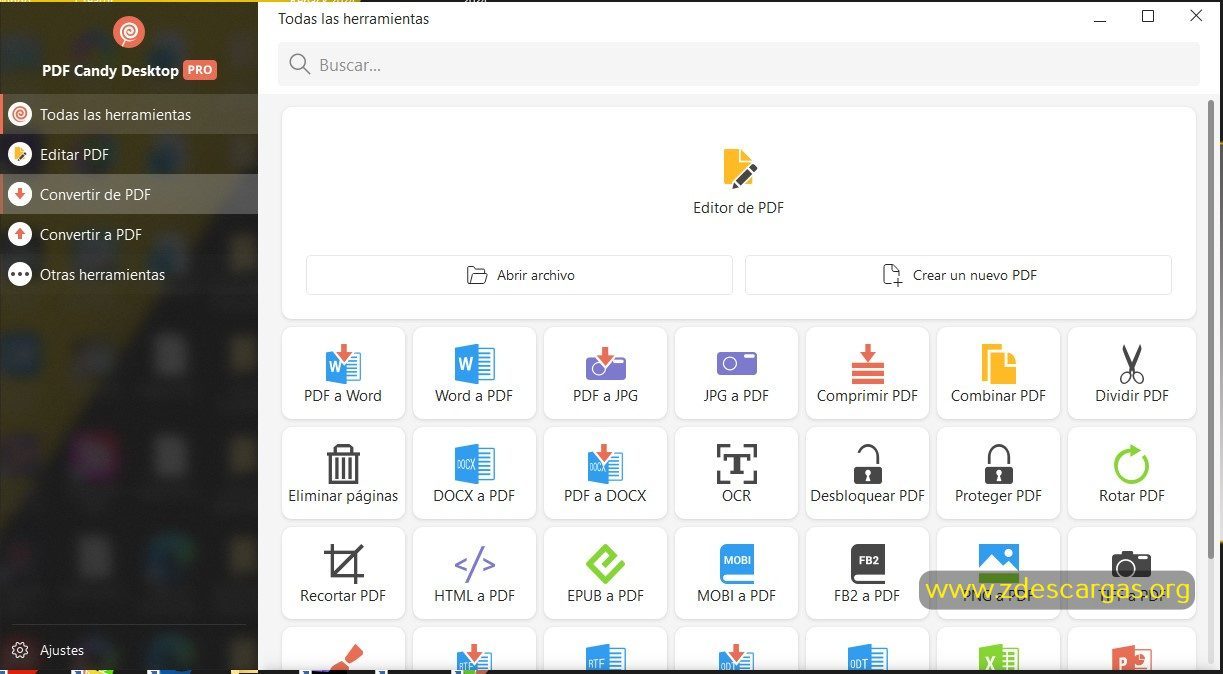
Task: Open the Rotar PDF tool
Action: pos(1131,473)
